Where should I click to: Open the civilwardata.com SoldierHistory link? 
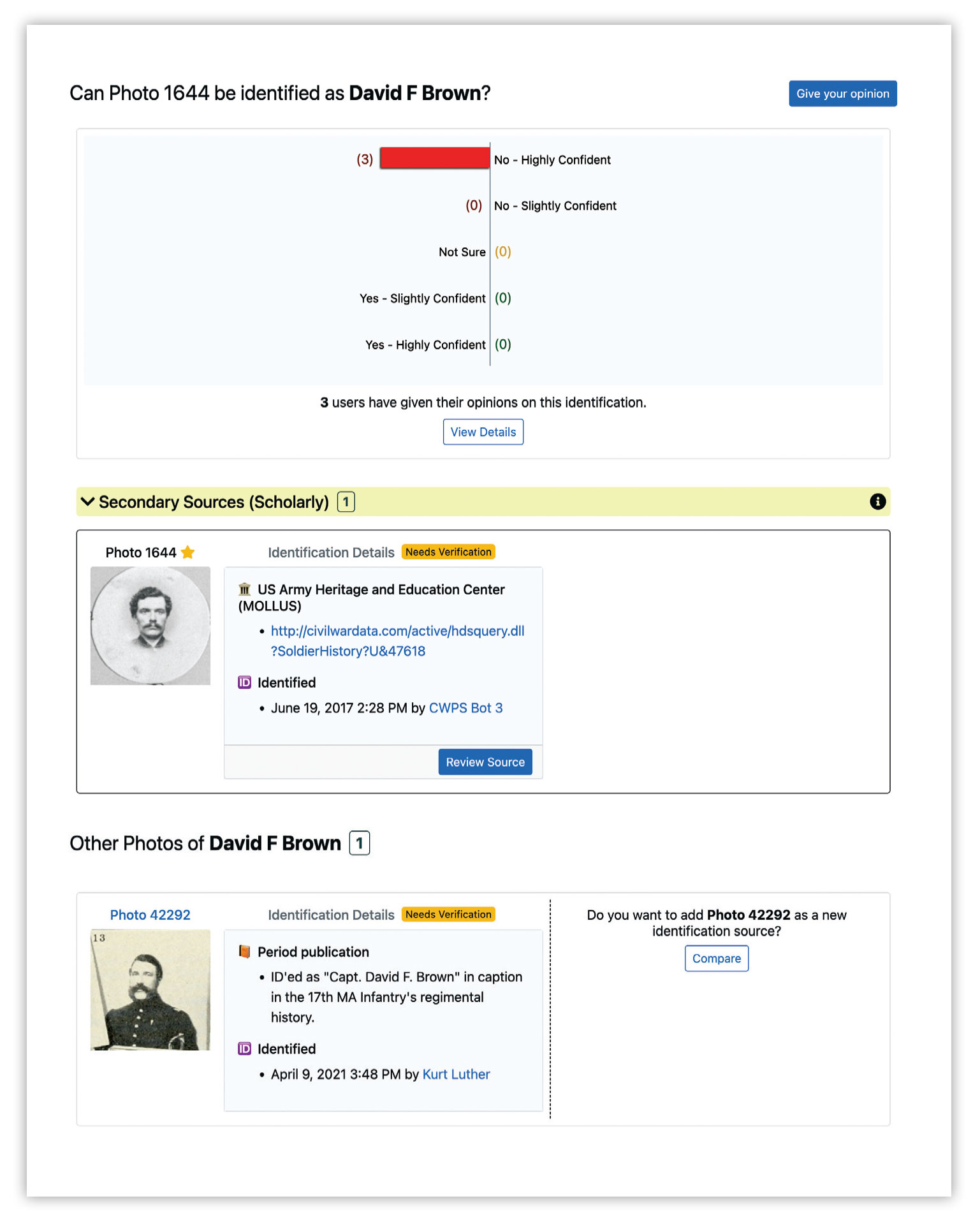397,640
